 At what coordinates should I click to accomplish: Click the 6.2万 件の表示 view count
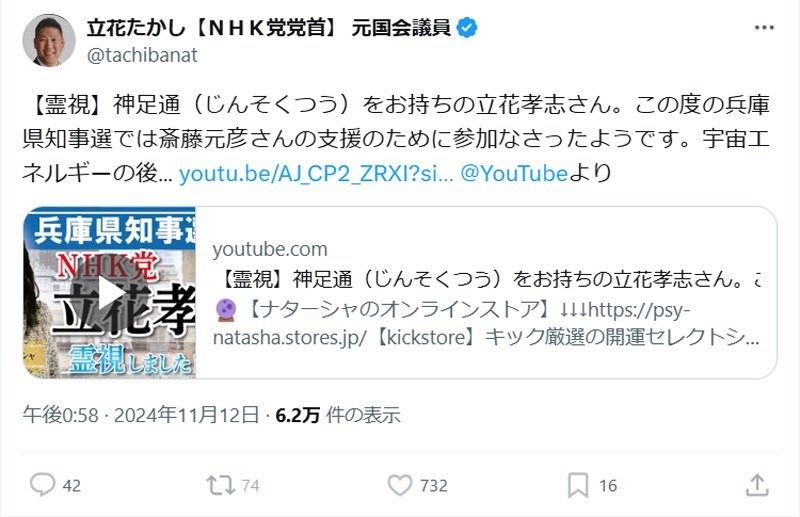[x=338, y=415]
